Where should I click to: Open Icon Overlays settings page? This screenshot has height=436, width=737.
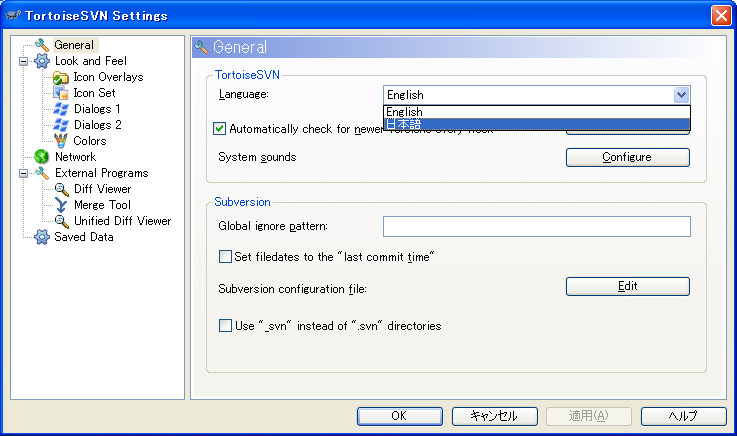point(108,77)
